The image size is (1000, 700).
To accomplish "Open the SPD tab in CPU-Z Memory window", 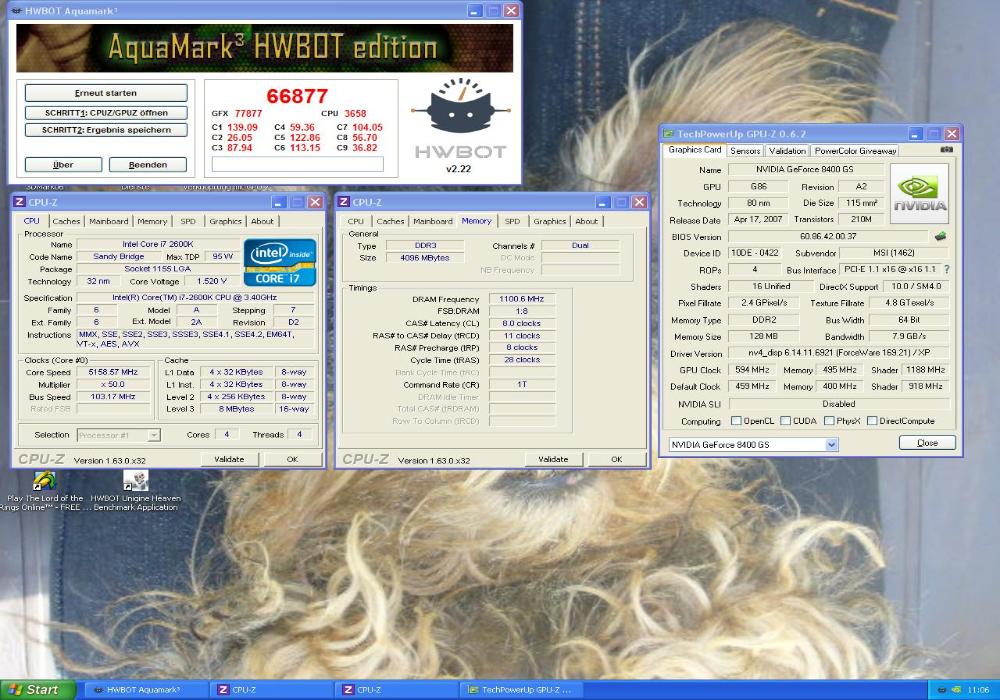I will point(512,221).
